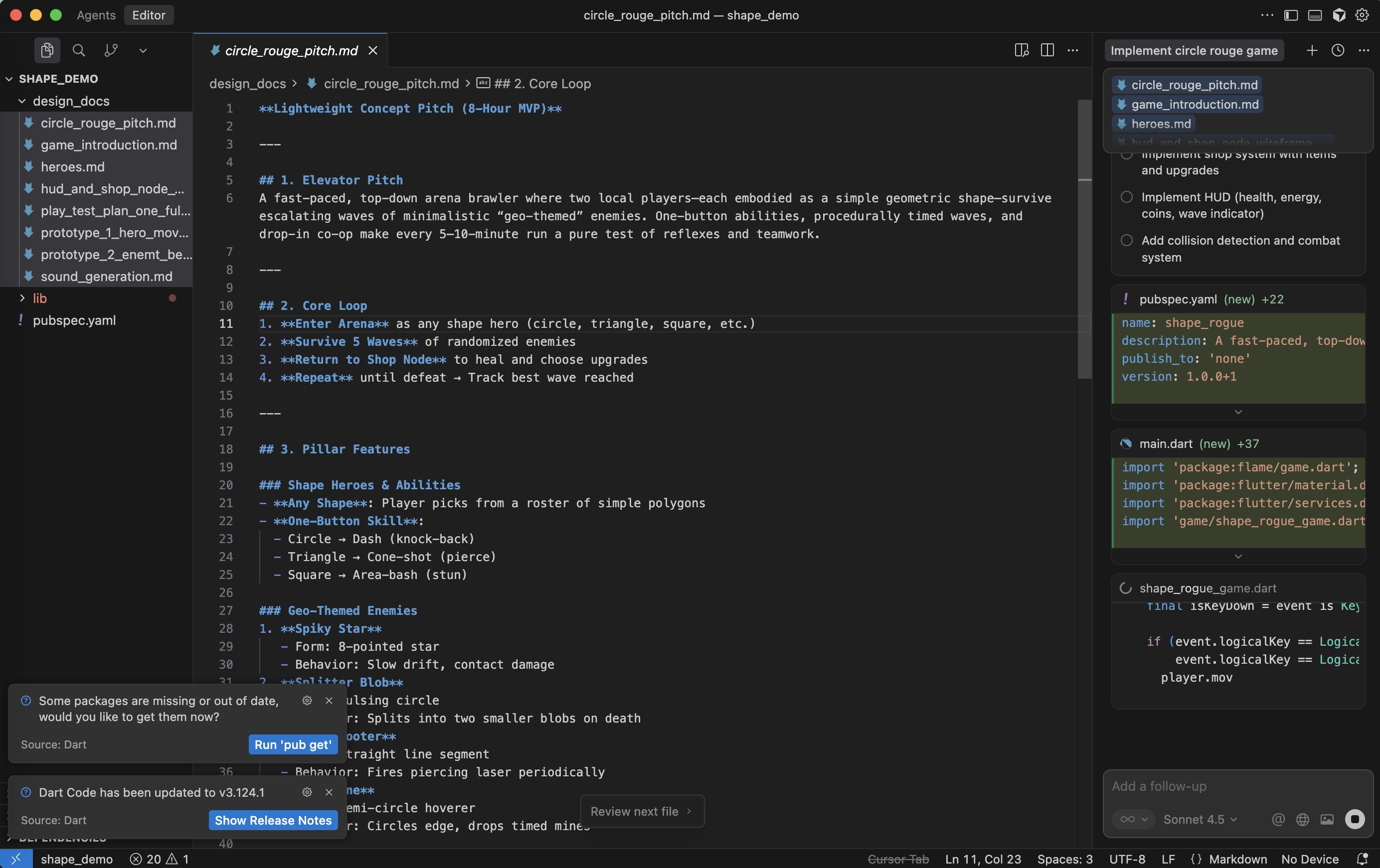Start a new agent thread with the plus icon

tap(1312, 50)
